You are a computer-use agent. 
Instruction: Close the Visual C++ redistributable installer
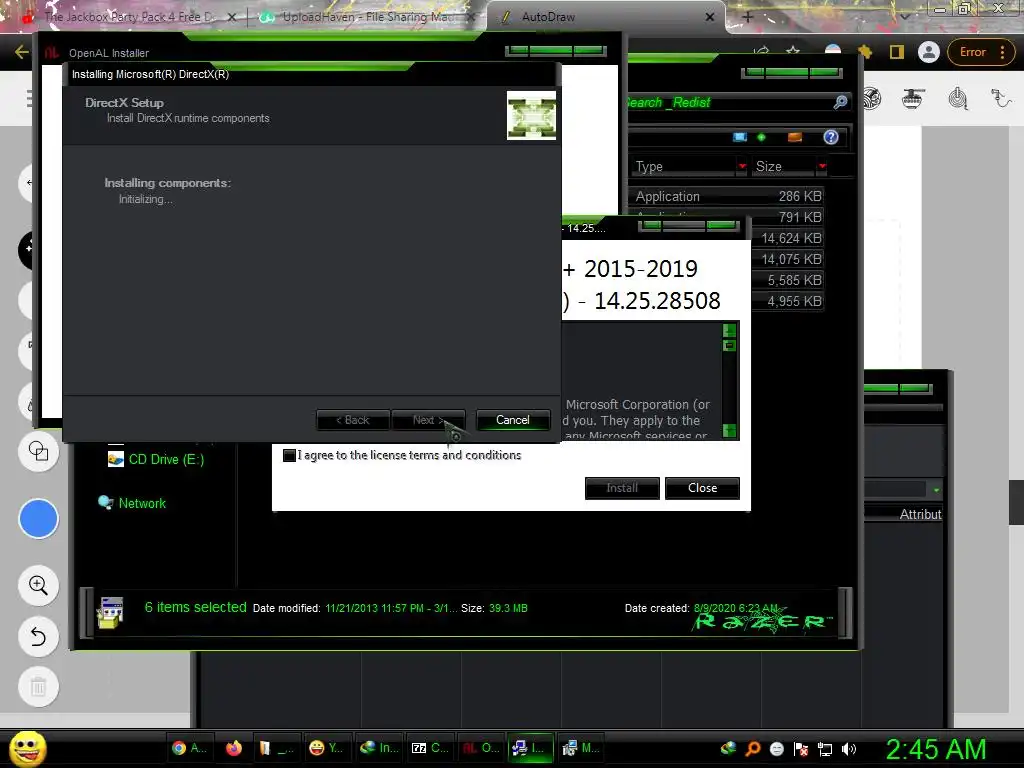[702, 488]
